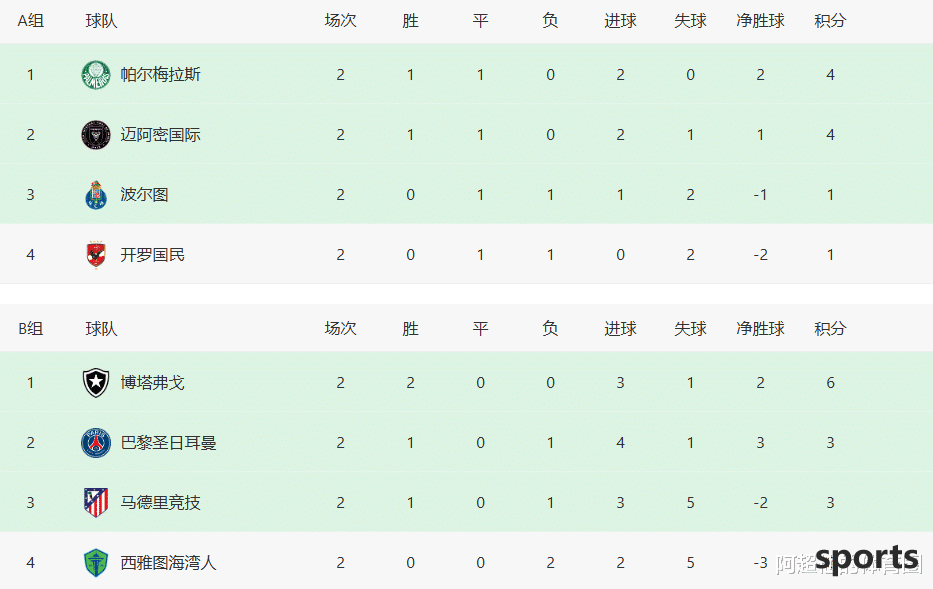This screenshot has width=933, height=589.
Task: Click the sports watermark logo
Action: click(866, 559)
